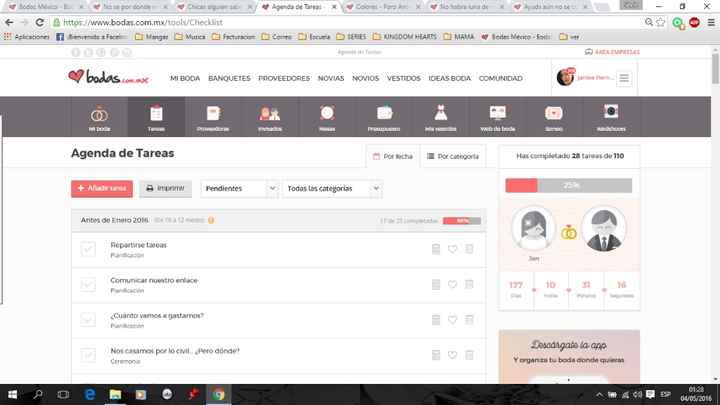Expand the Mangas bookmark folder
This screenshot has width=720, height=405.
pos(152,37)
